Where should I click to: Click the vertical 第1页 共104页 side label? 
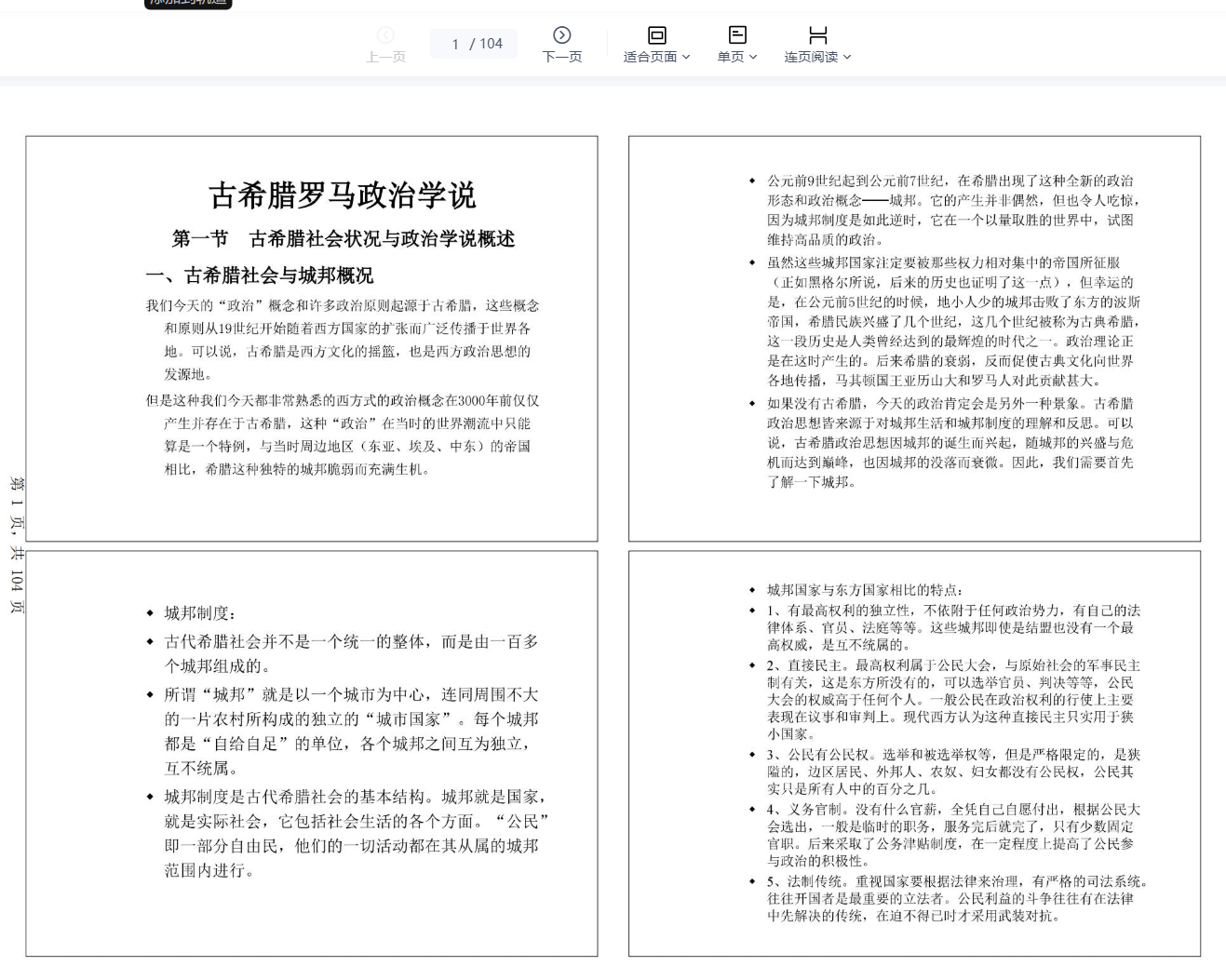[17, 545]
